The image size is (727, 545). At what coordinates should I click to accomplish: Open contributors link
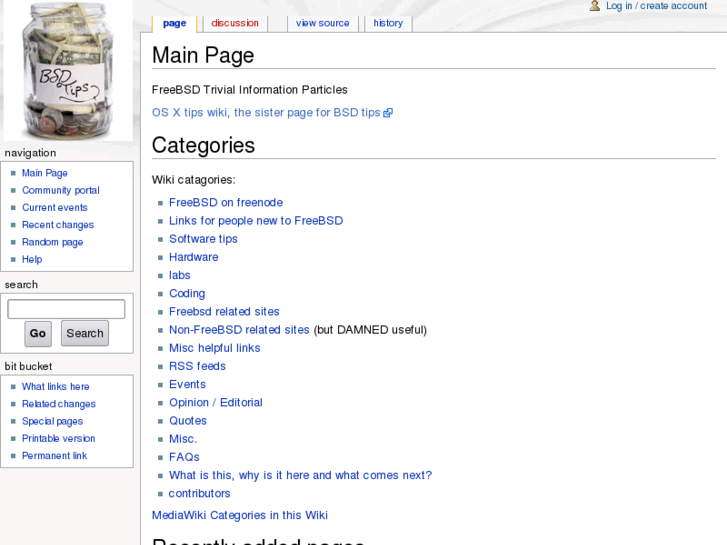click(x=199, y=494)
